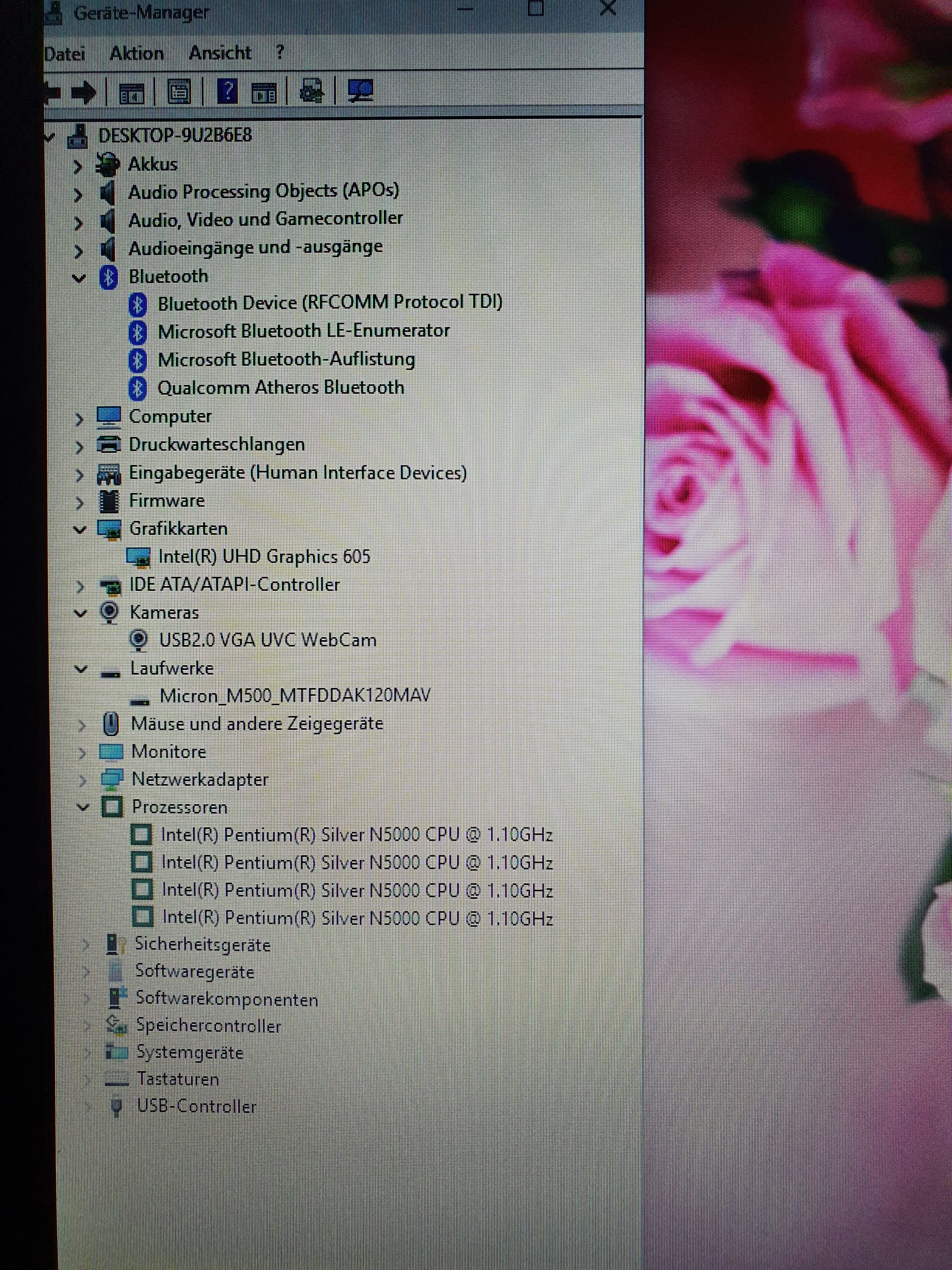This screenshot has width=952, height=1270.
Task: Click the action pane toolbar icon
Action: click(x=264, y=92)
